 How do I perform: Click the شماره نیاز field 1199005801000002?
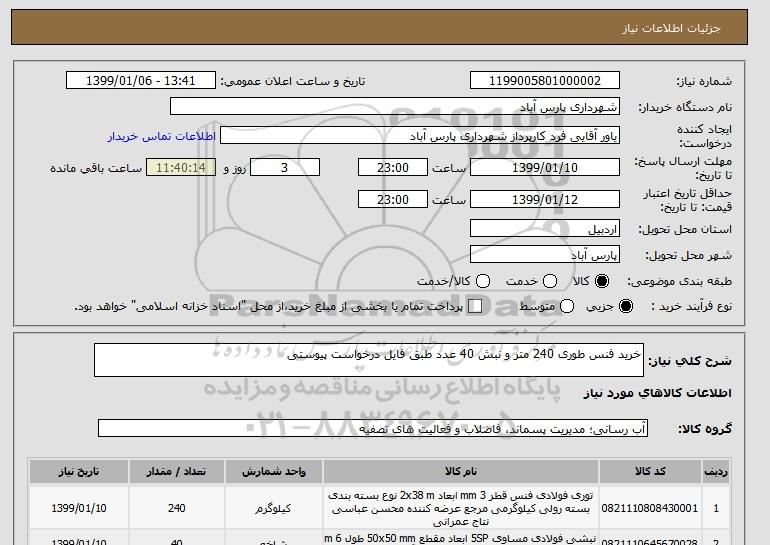[x=545, y=81]
